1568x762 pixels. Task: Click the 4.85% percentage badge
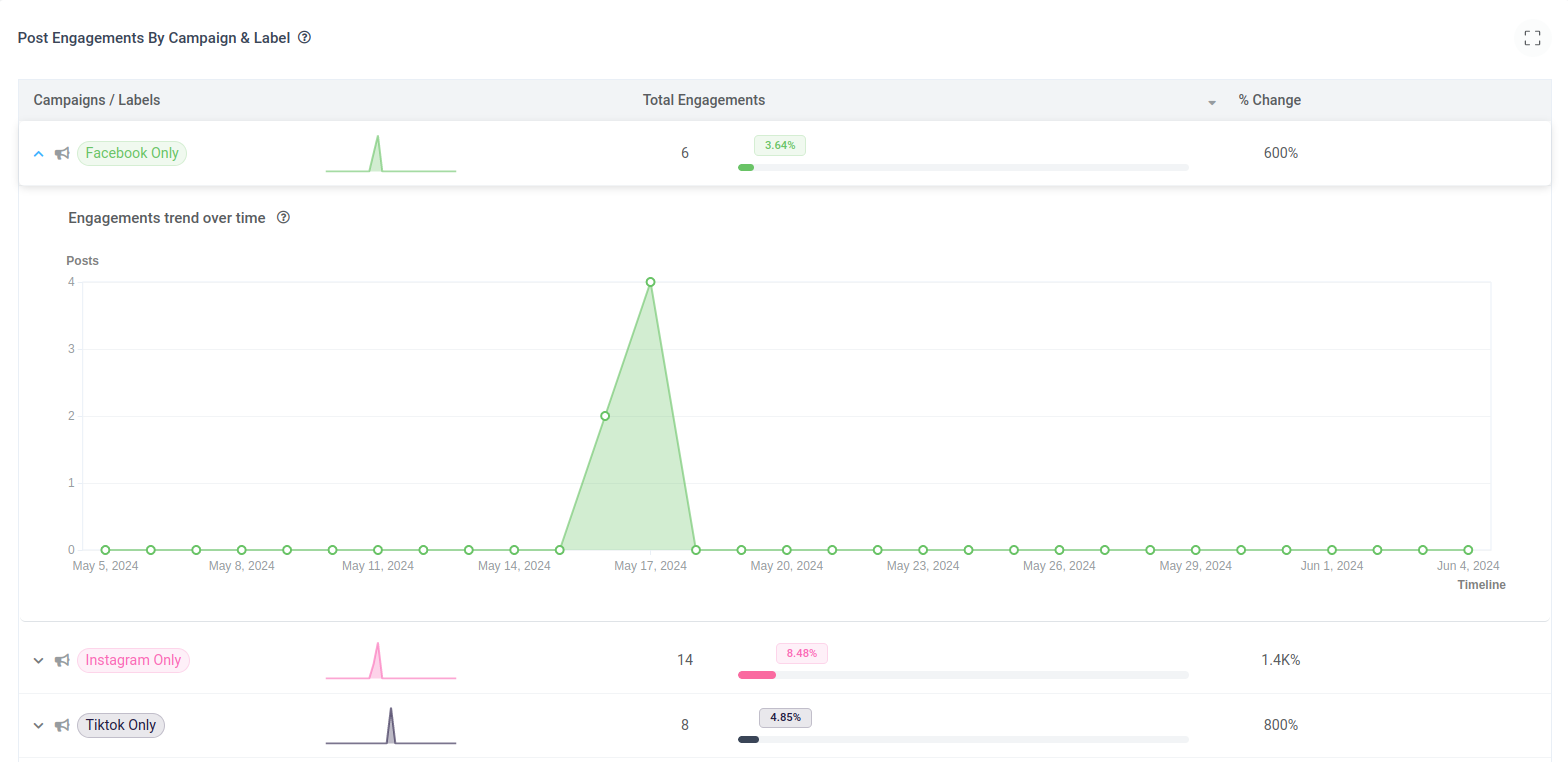click(786, 717)
